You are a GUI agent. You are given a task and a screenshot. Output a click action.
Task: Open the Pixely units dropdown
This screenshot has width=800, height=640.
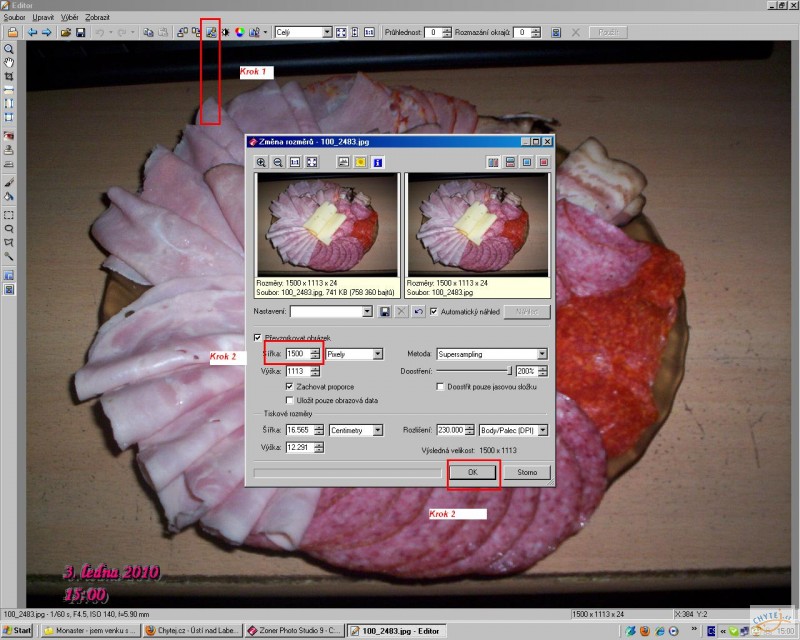[378, 354]
